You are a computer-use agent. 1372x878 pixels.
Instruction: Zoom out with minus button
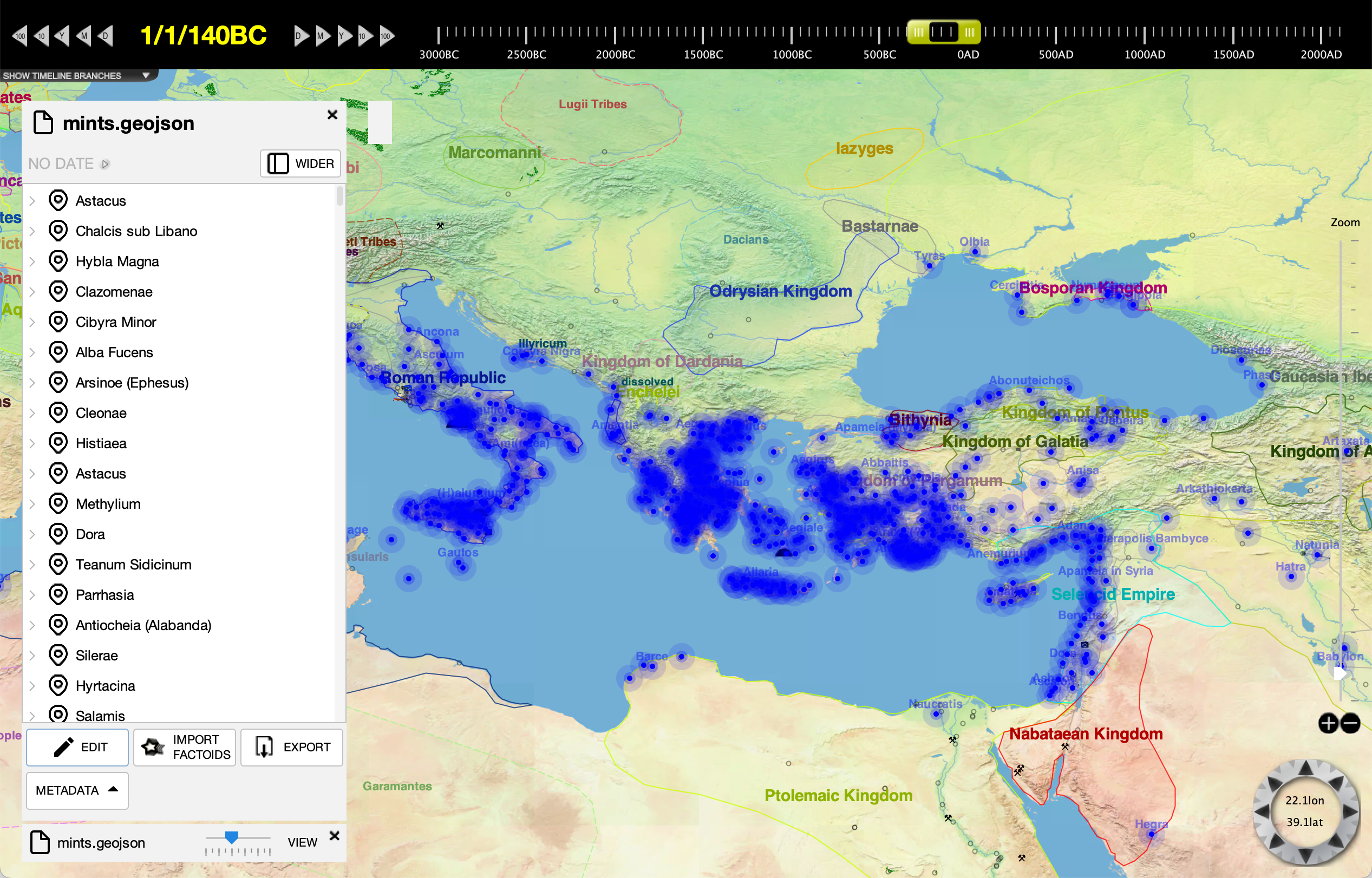click(x=1350, y=723)
